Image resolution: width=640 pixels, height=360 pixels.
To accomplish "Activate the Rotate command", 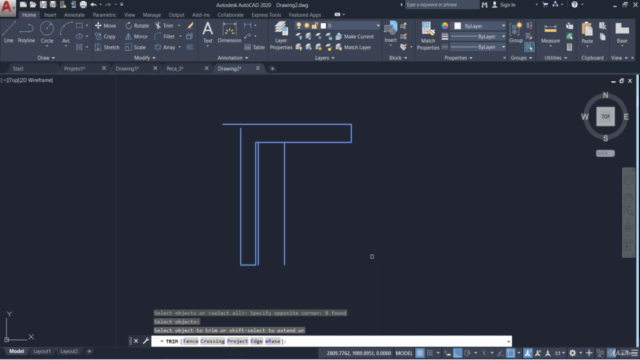I will pos(137,25).
